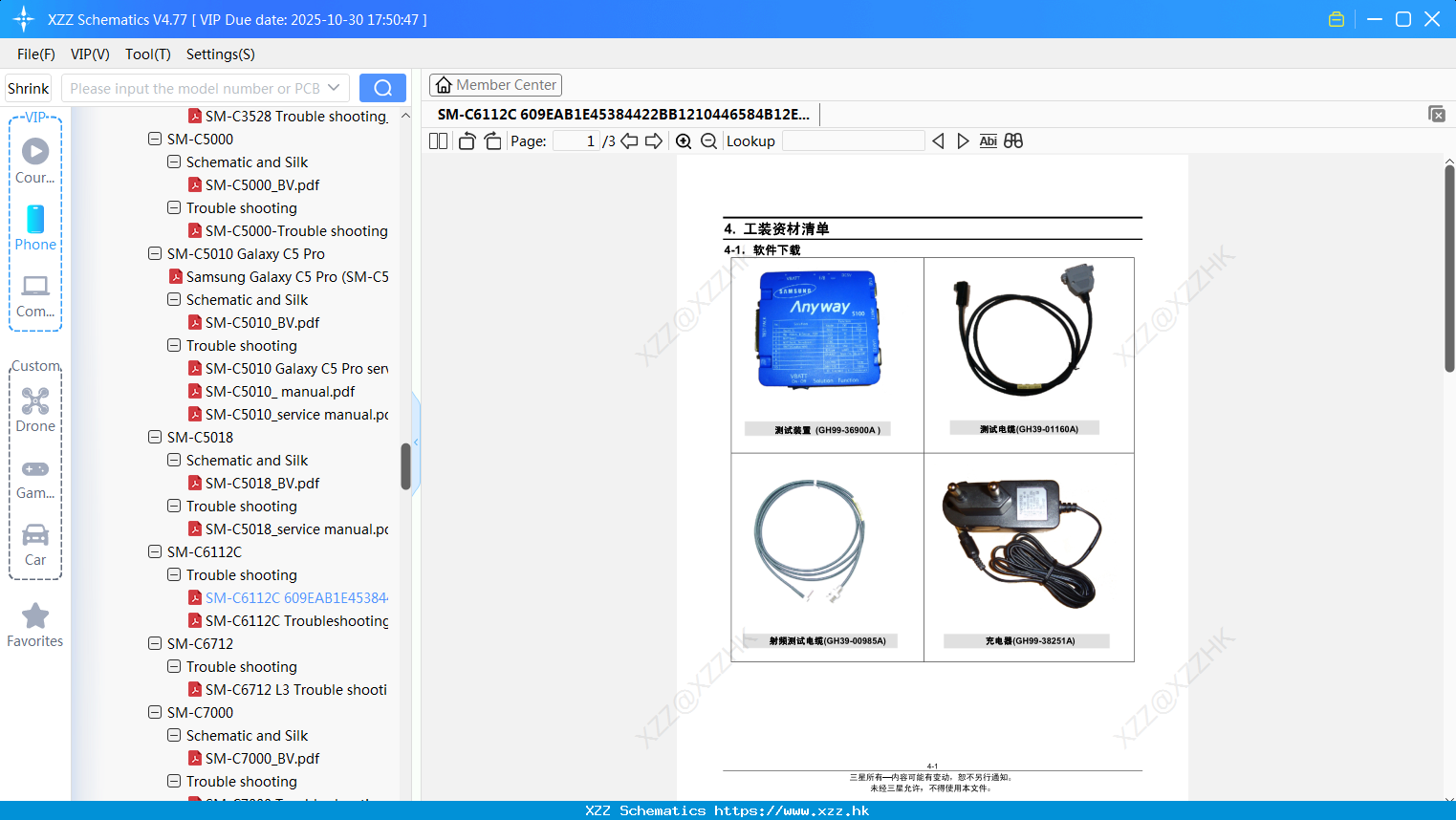Click the blue search button
The height and width of the screenshot is (820, 1456).
[x=382, y=88]
